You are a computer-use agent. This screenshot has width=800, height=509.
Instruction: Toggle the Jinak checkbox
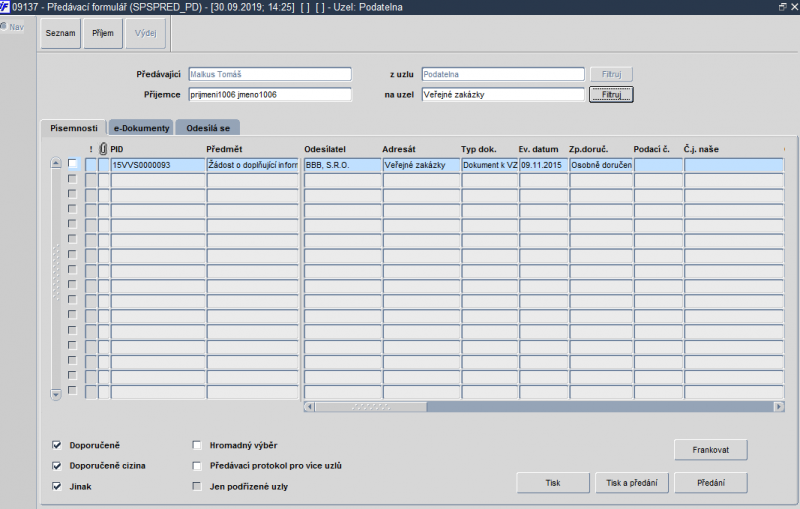click(x=57, y=487)
